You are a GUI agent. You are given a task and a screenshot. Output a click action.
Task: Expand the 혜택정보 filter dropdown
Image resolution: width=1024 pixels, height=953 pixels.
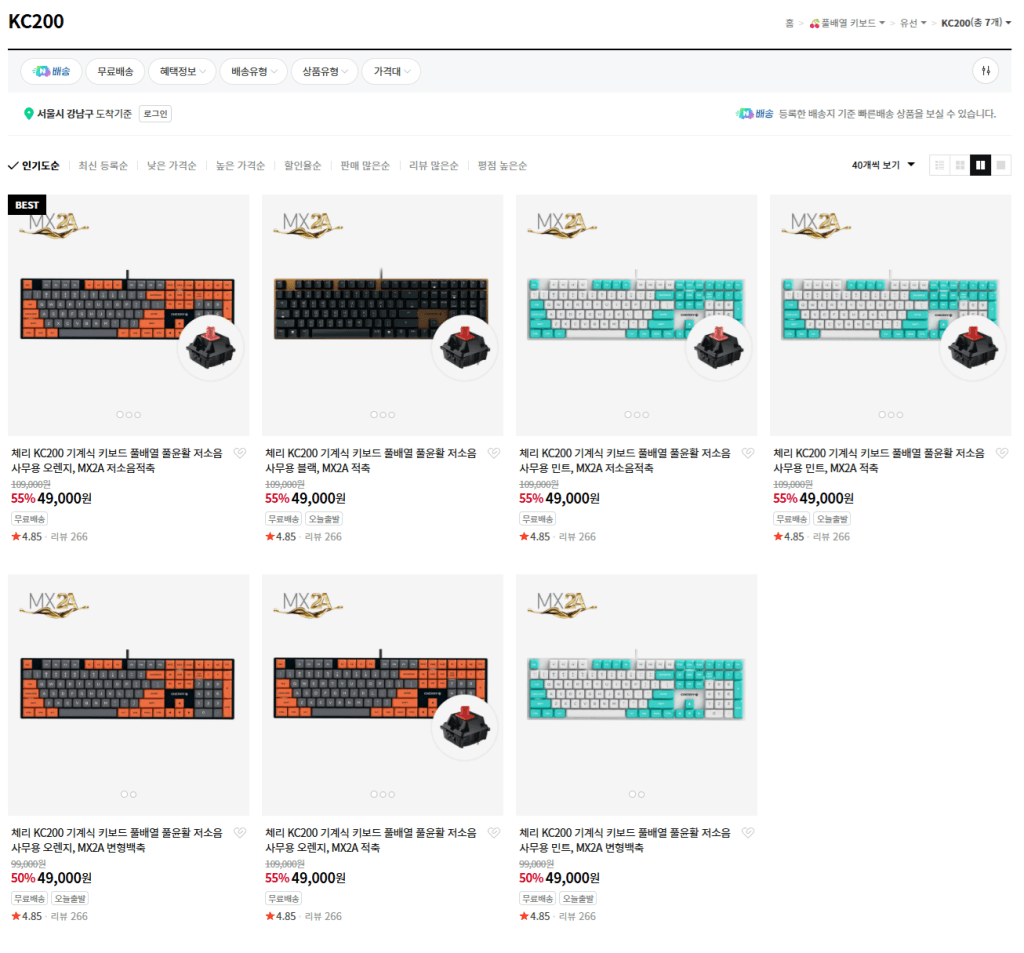[x=182, y=71]
